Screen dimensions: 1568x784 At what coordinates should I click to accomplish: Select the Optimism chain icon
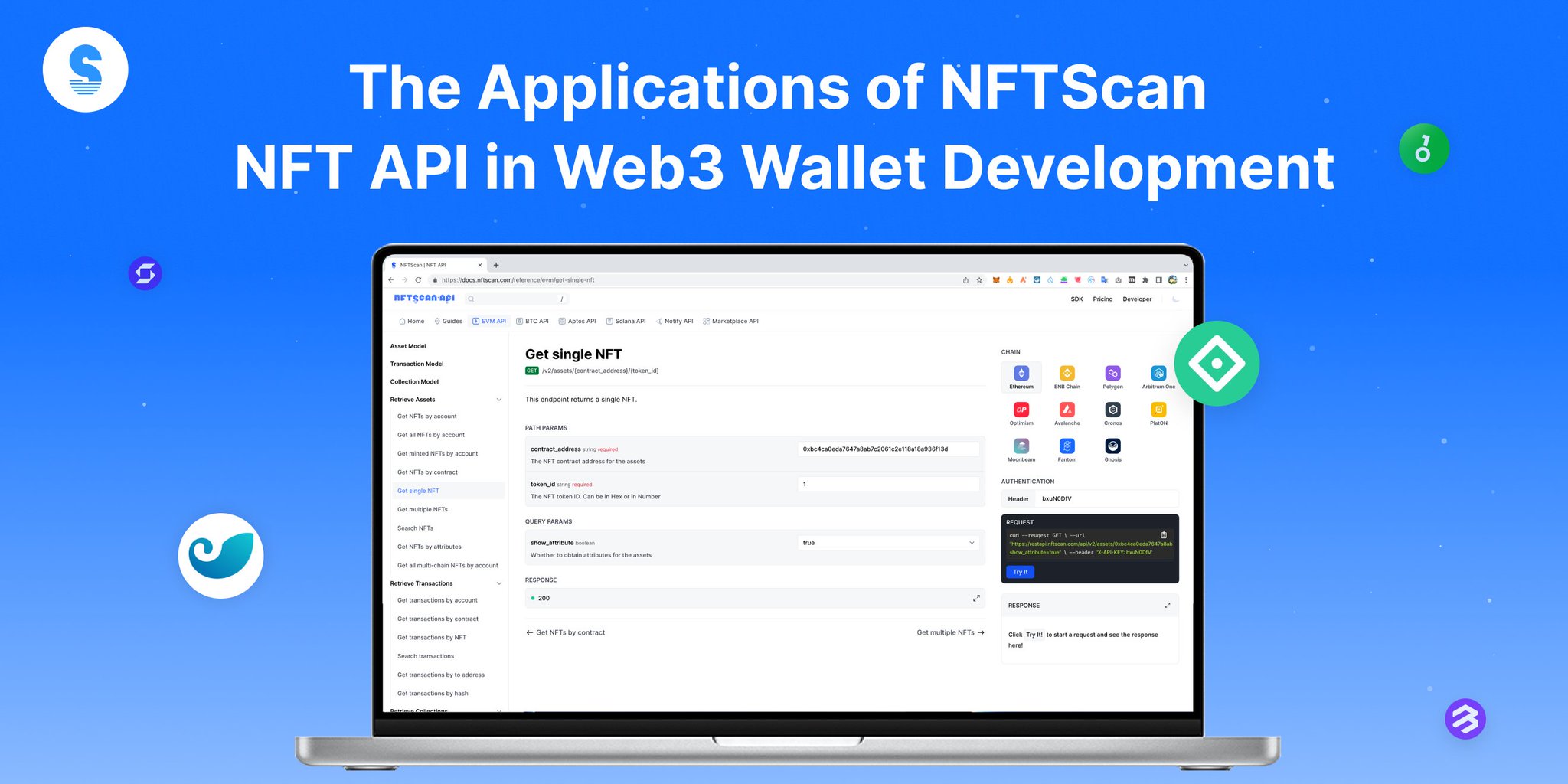[1021, 410]
